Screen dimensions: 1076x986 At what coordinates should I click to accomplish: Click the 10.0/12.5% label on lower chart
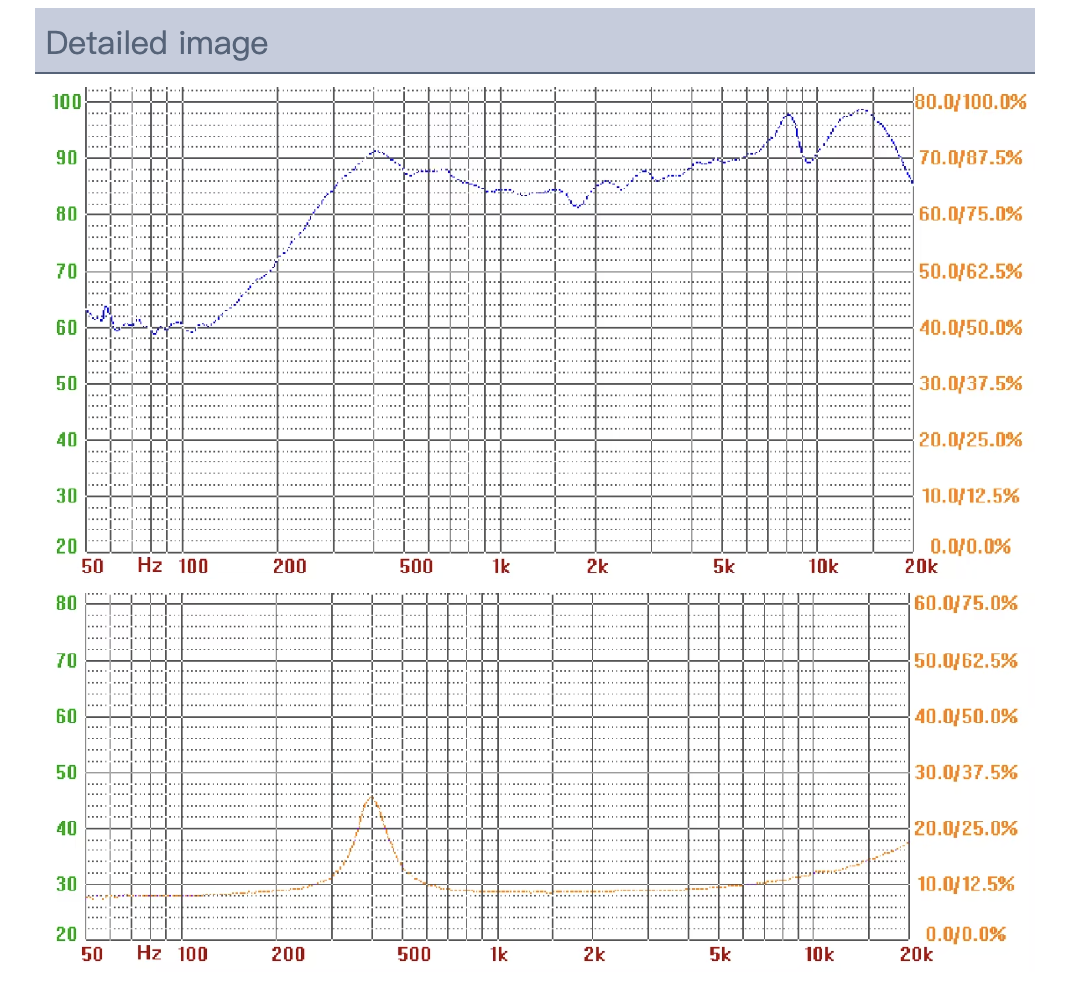tap(965, 884)
